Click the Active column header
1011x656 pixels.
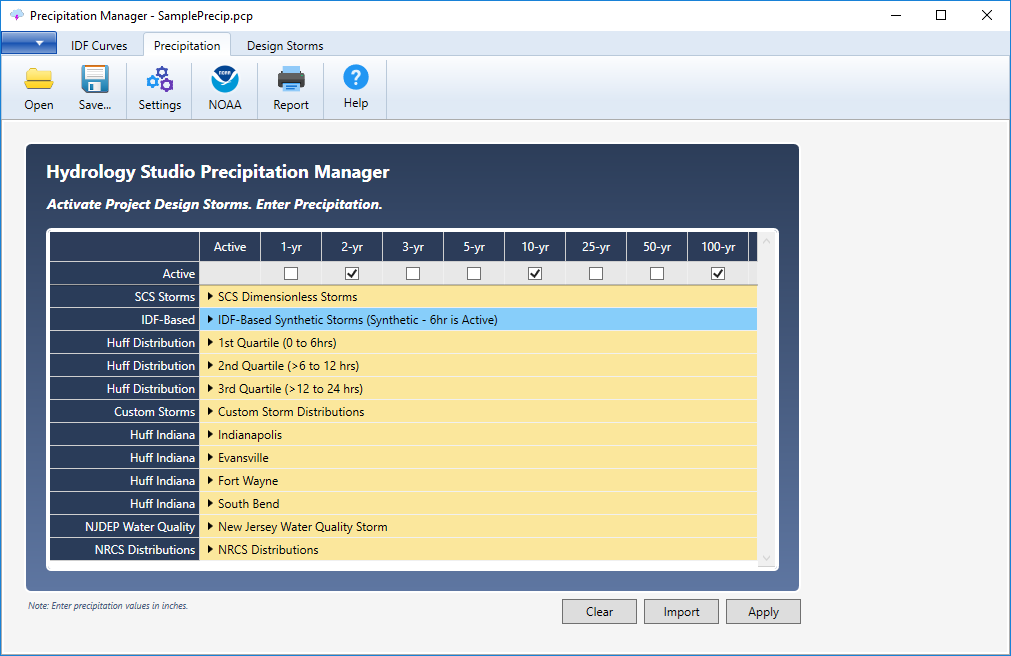coord(230,247)
